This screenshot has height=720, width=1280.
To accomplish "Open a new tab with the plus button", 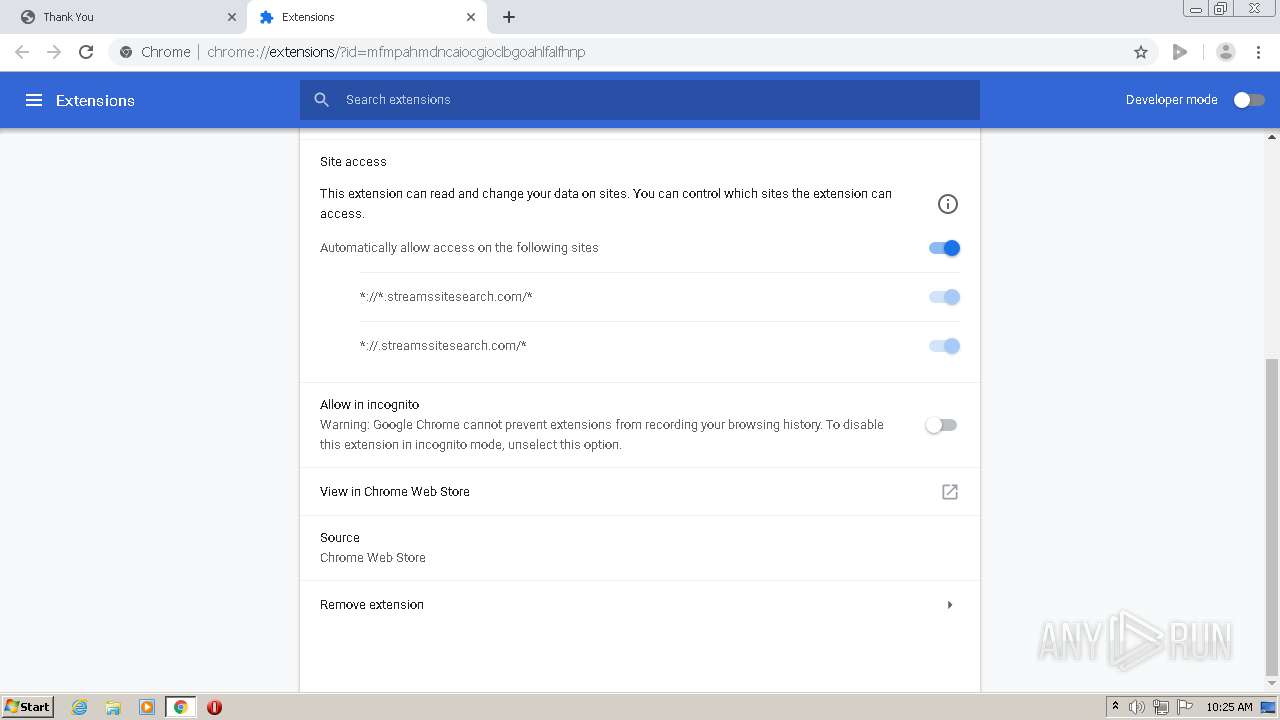I will pos(509,17).
